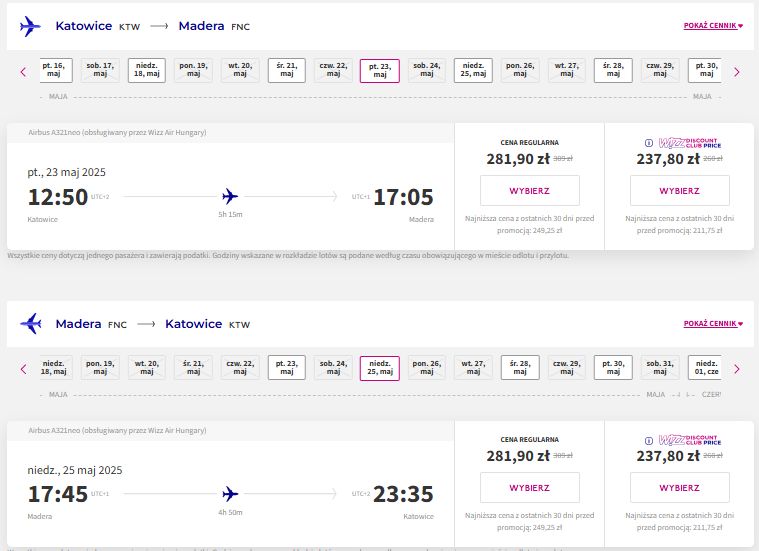Select outbound date niedz. 18, maj
The height and width of the screenshot is (551, 759).
coord(147,70)
